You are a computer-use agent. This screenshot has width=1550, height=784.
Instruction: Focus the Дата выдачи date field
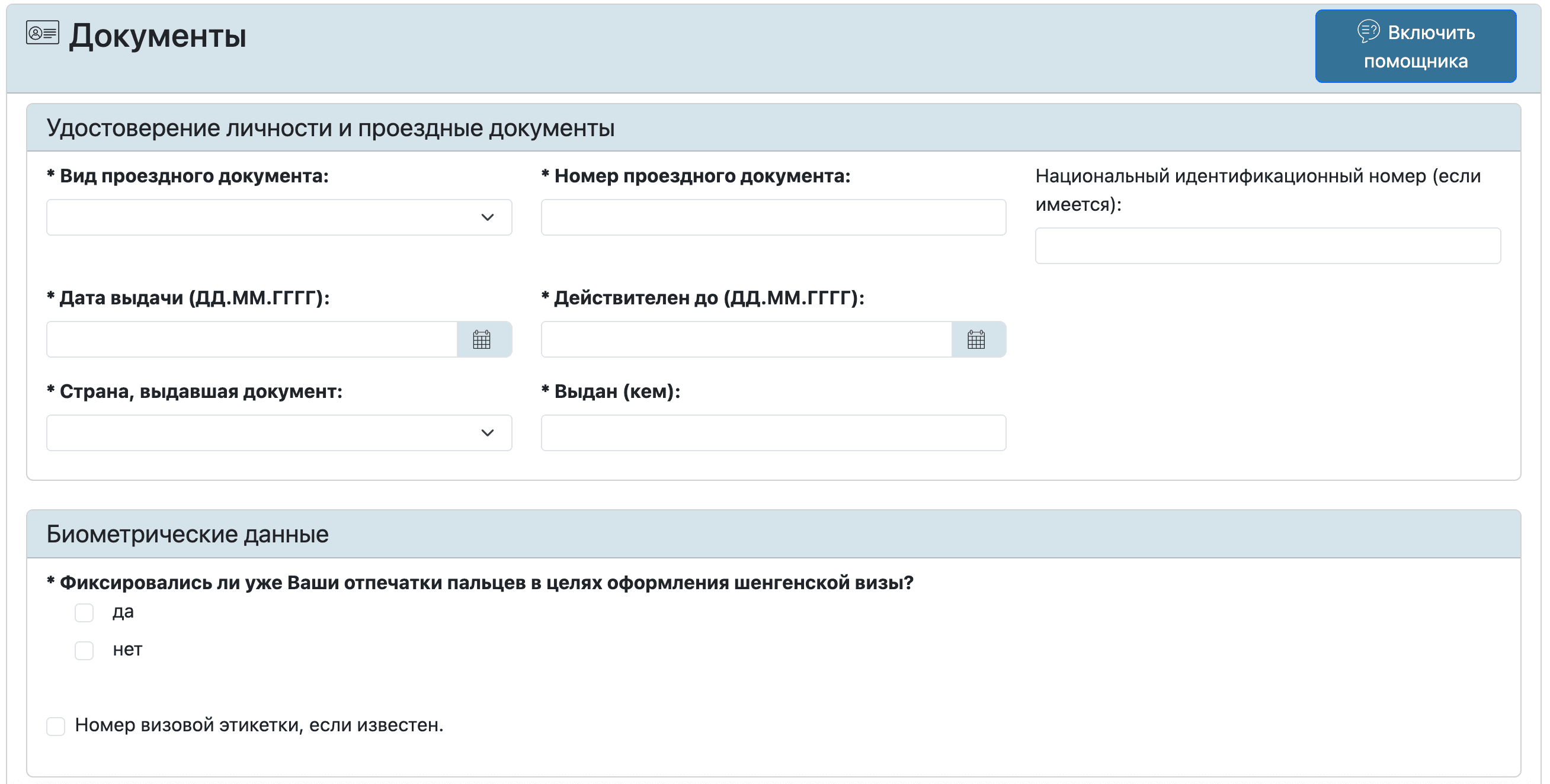[x=252, y=339]
